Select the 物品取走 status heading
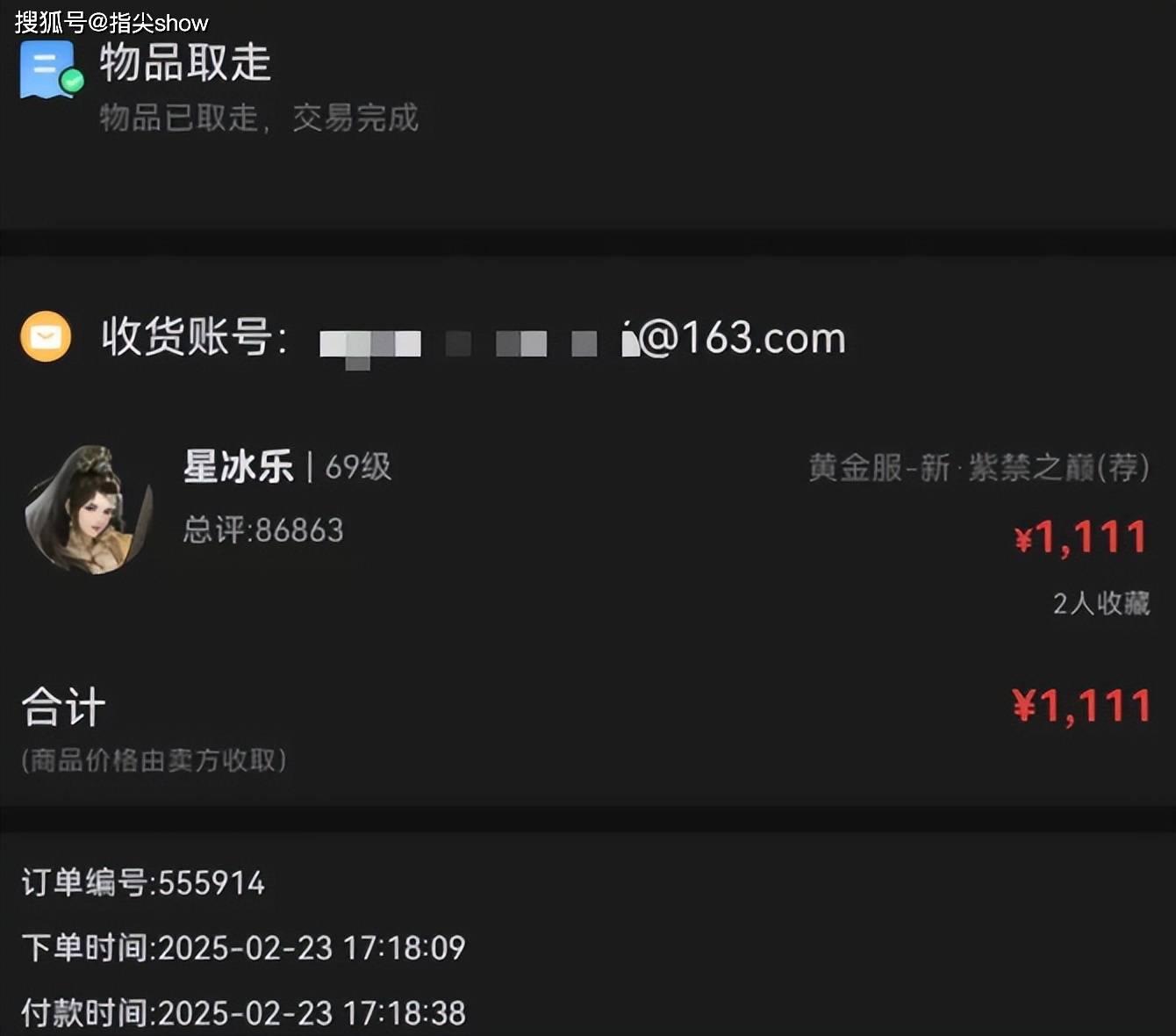Image resolution: width=1176 pixels, height=1036 pixels. [185, 62]
